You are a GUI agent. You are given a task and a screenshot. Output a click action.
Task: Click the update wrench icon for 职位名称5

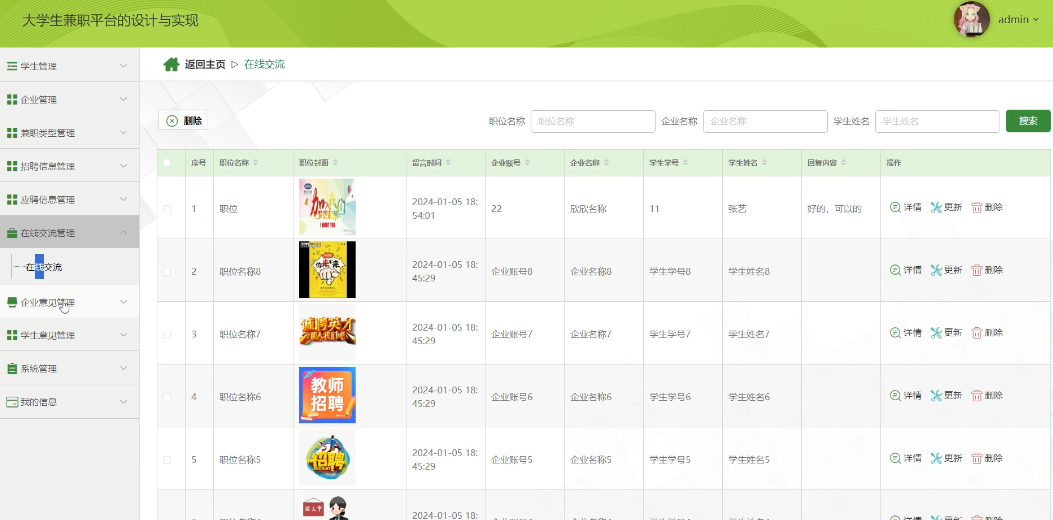[x=936, y=458]
